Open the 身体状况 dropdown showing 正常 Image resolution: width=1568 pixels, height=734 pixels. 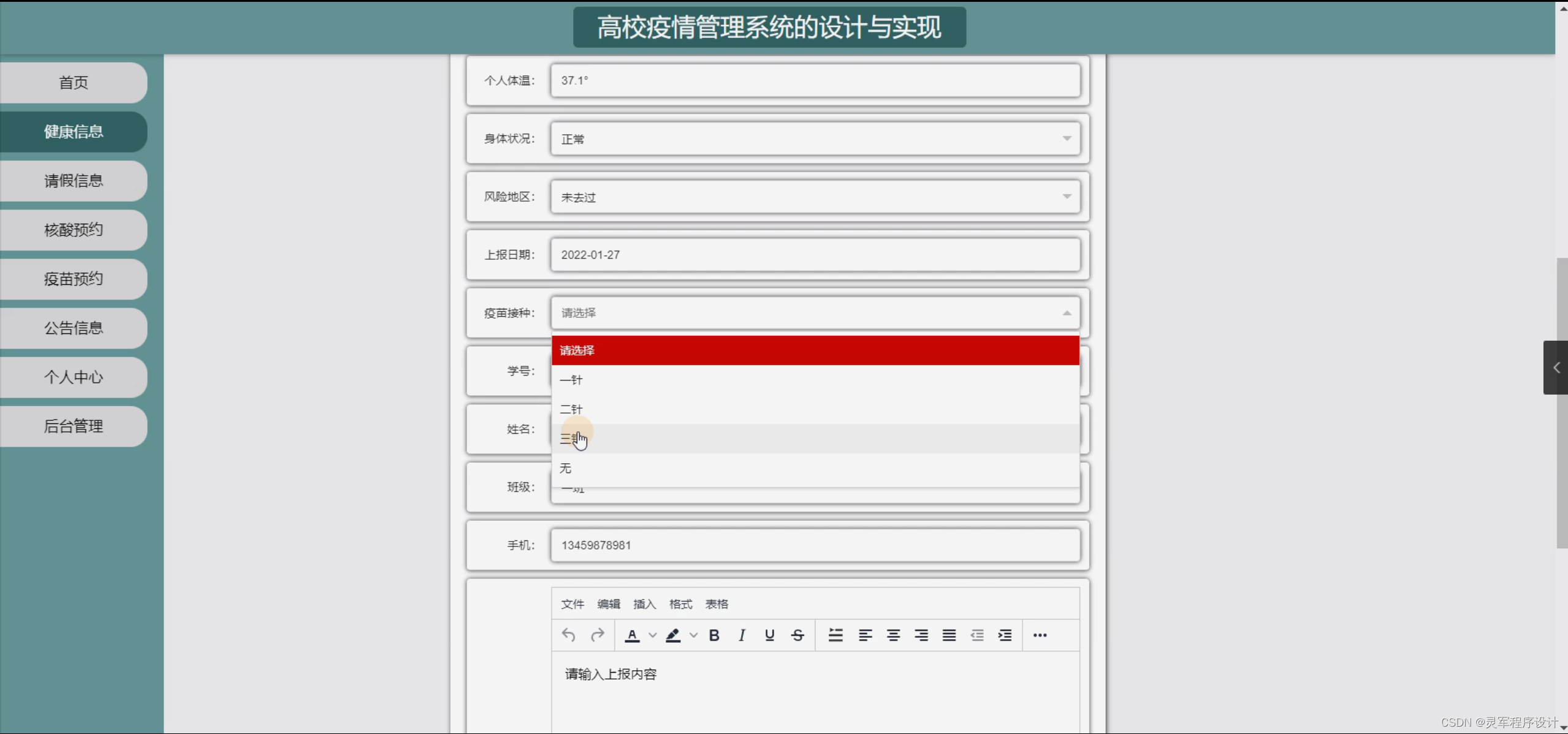point(815,138)
